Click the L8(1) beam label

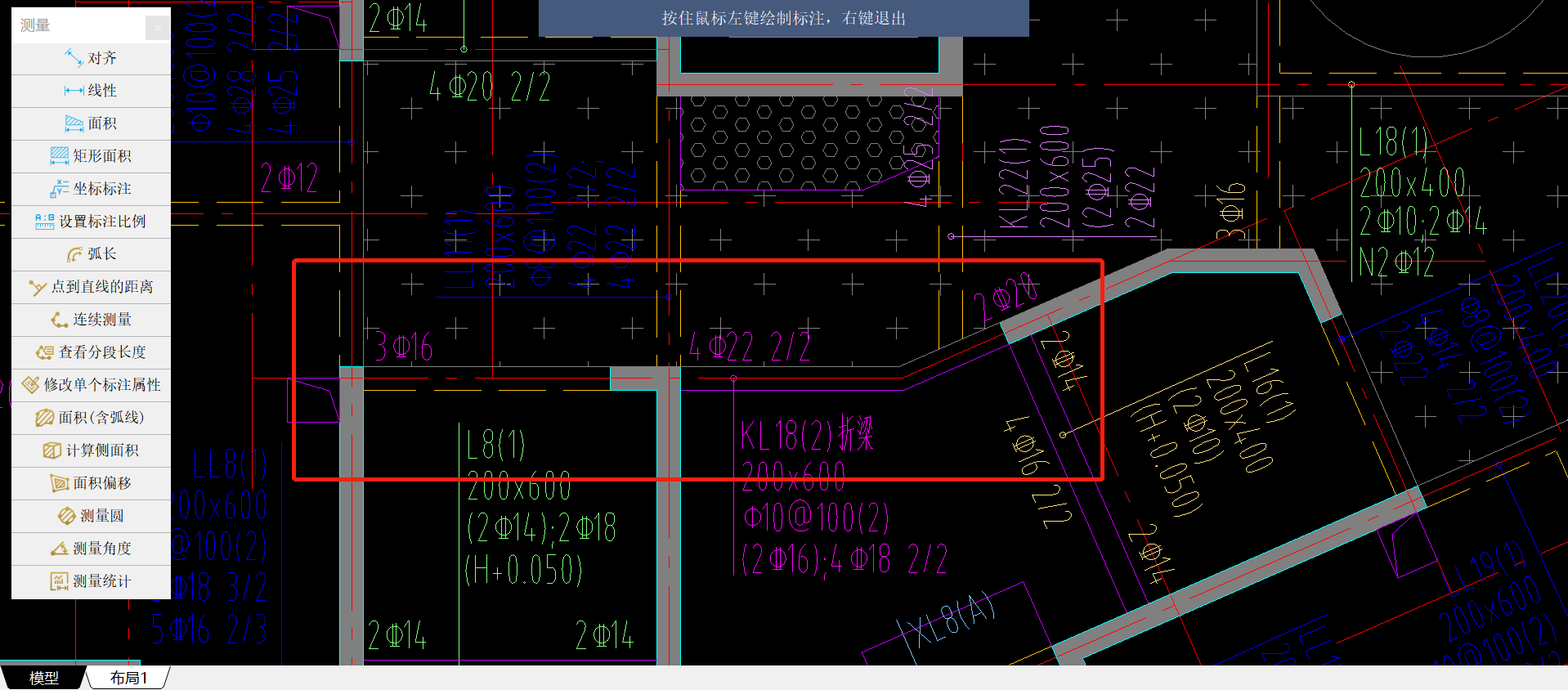click(x=496, y=446)
